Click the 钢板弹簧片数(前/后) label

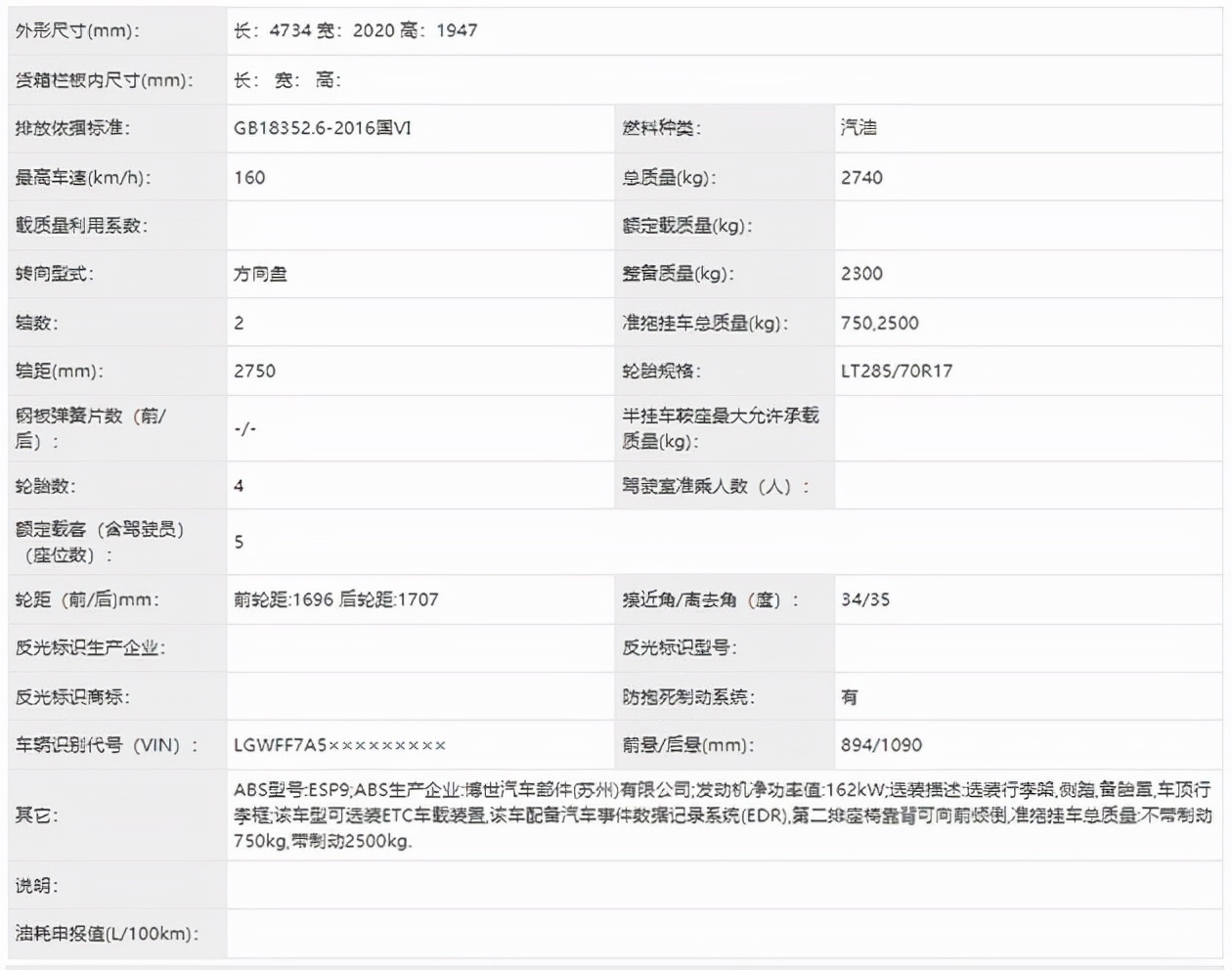(x=91, y=428)
